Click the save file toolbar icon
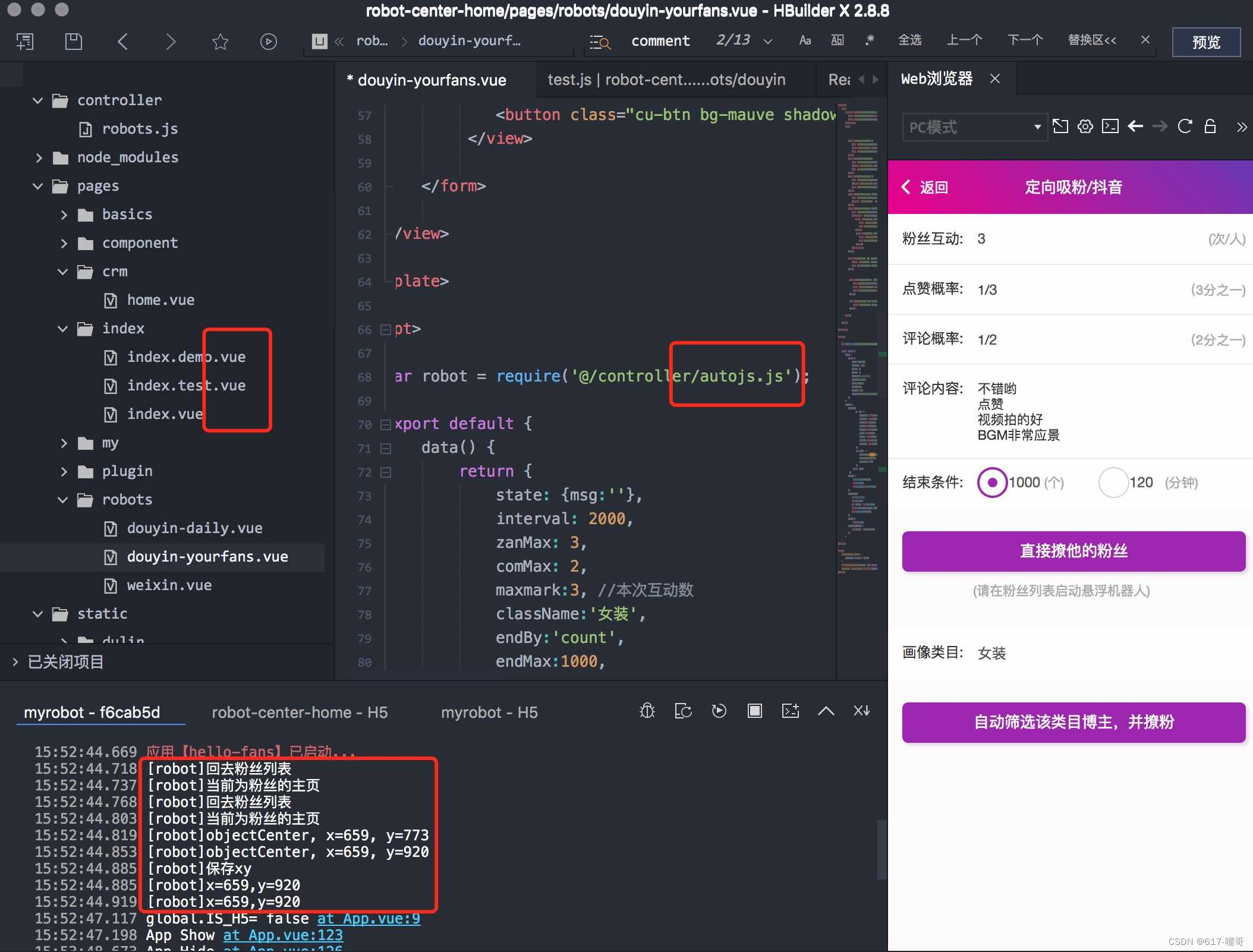 pos(73,41)
